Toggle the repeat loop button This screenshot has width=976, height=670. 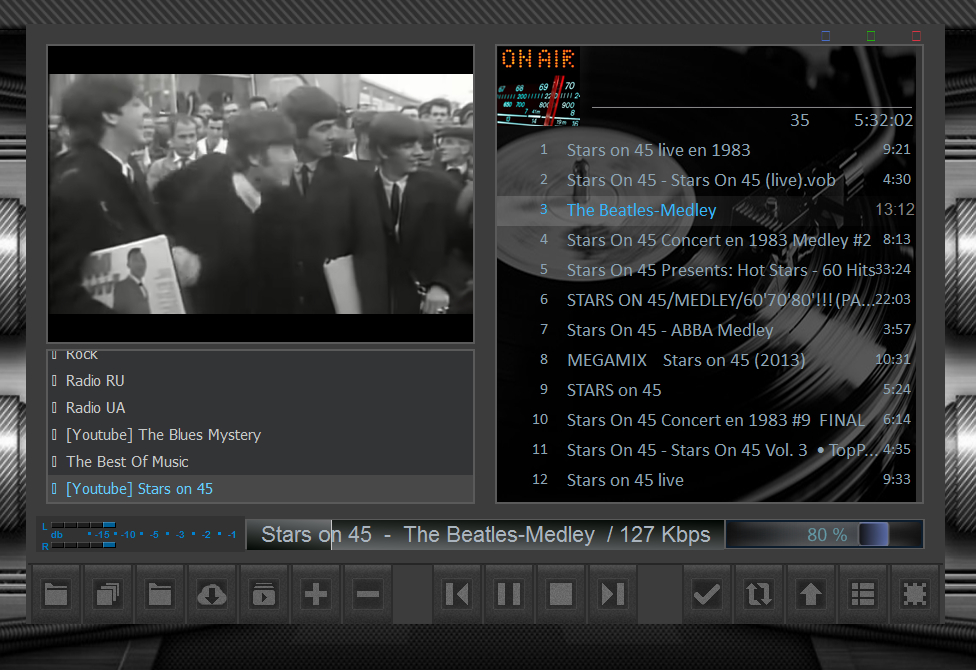click(759, 594)
